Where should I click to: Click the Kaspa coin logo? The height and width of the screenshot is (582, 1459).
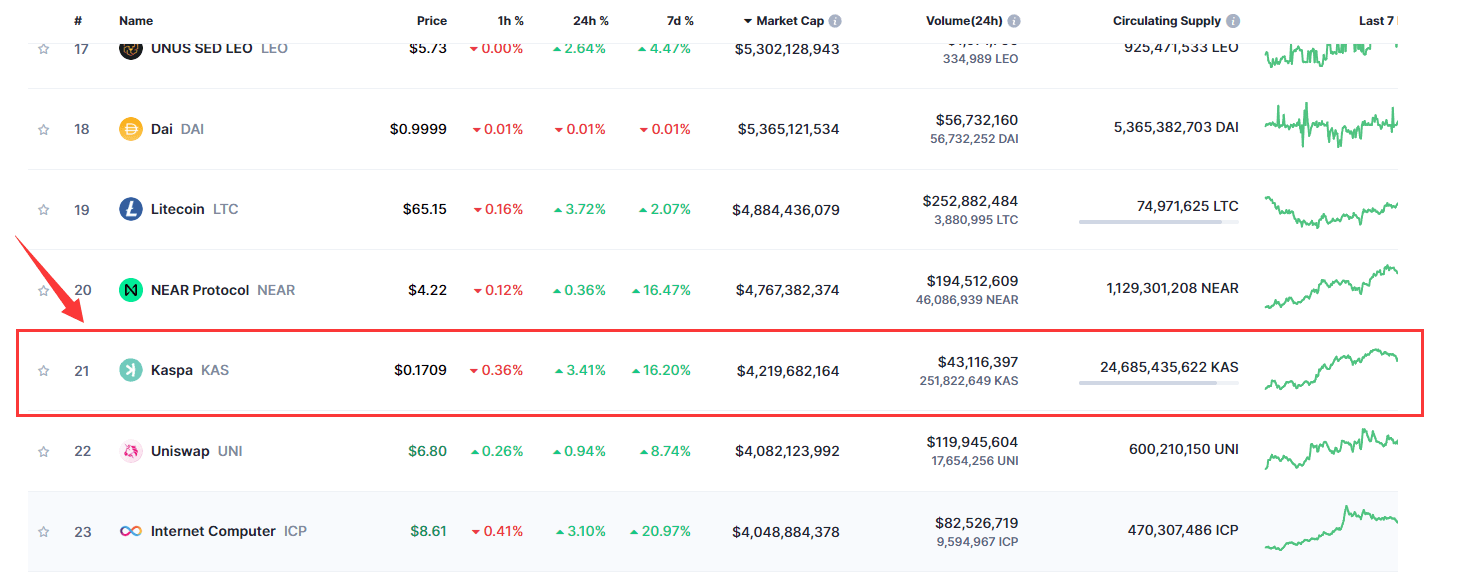pos(131,371)
